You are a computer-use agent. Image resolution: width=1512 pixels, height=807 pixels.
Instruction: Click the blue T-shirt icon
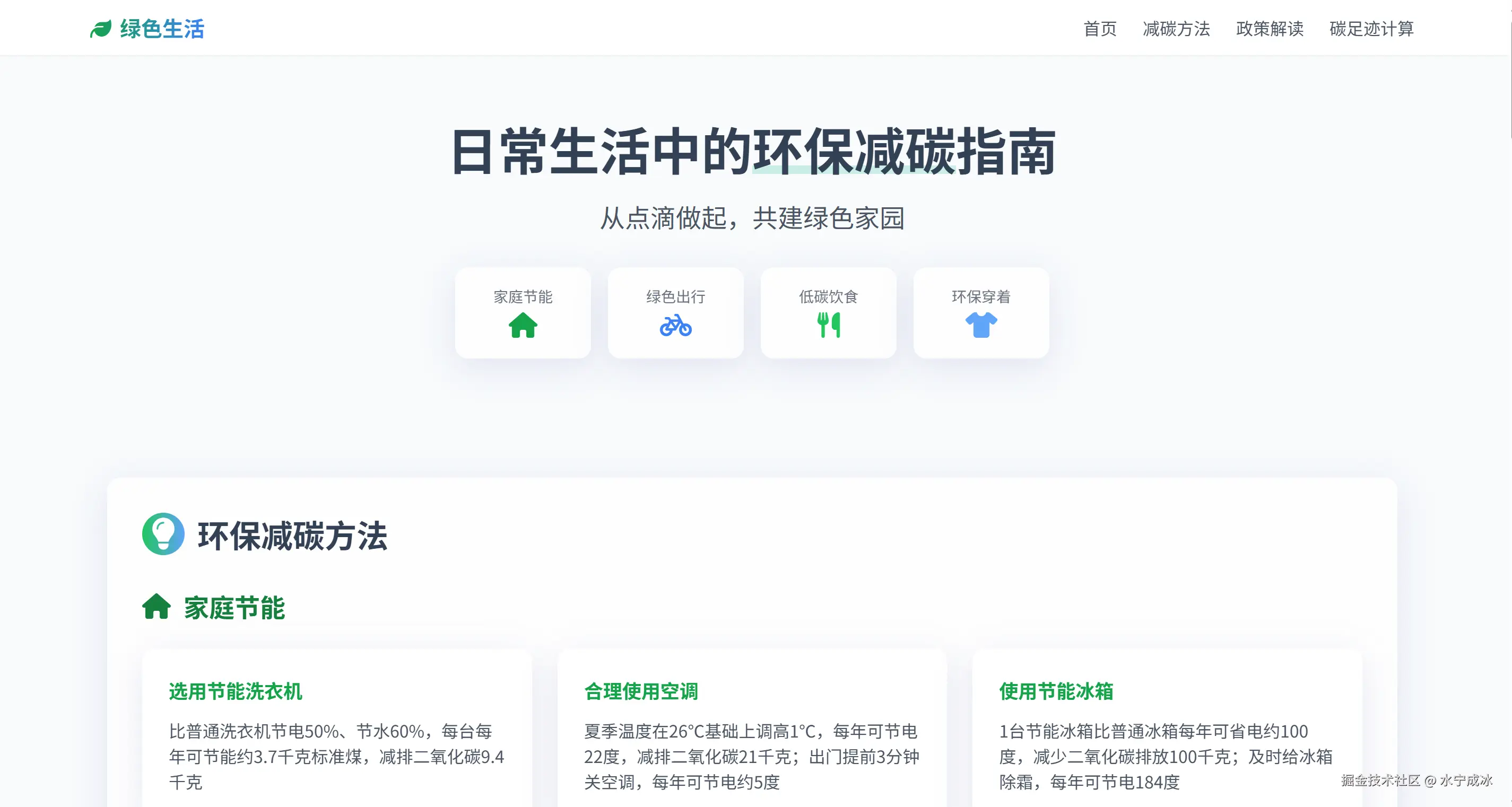pos(981,325)
